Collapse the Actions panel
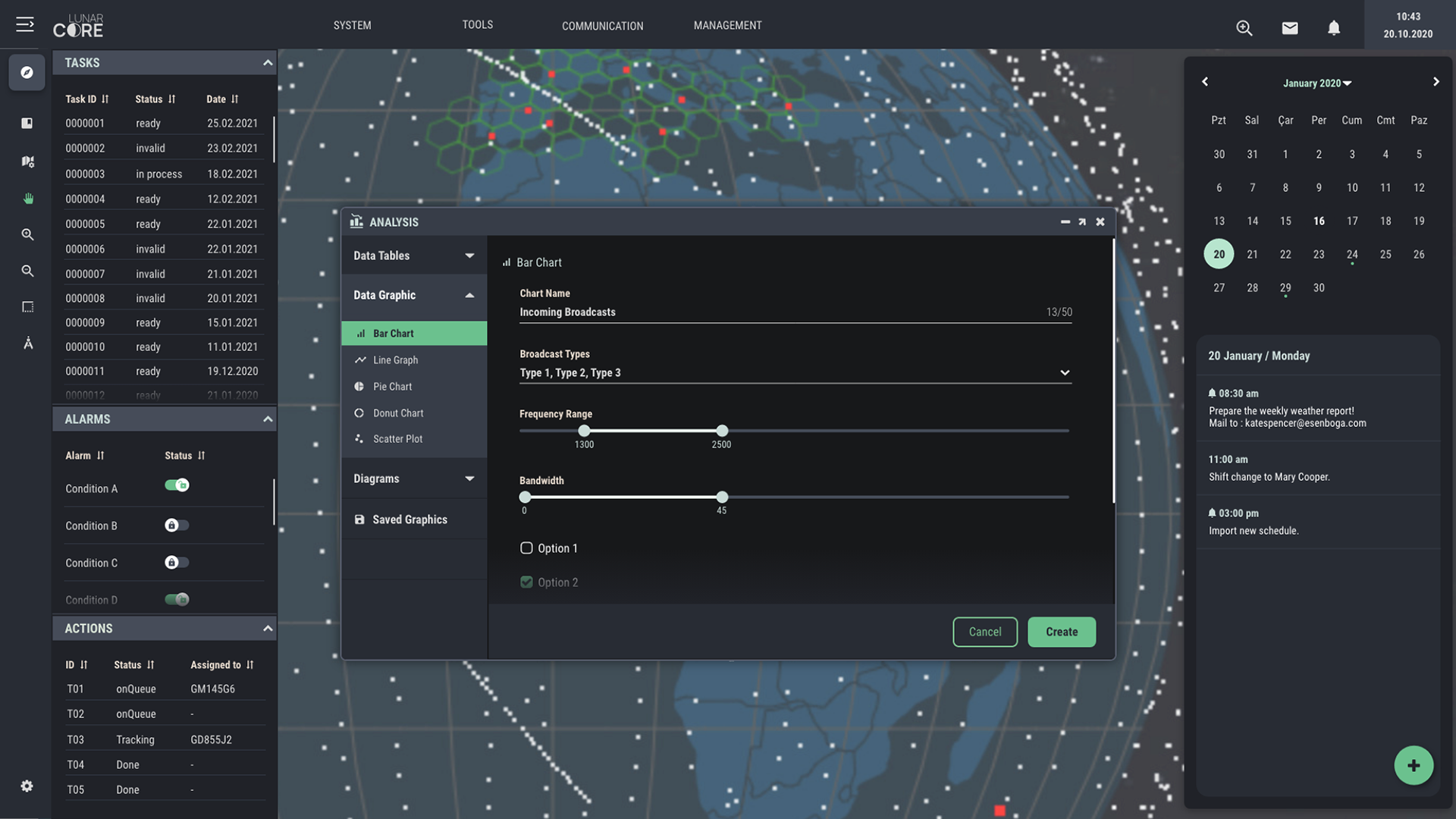The image size is (1456, 819). point(268,629)
